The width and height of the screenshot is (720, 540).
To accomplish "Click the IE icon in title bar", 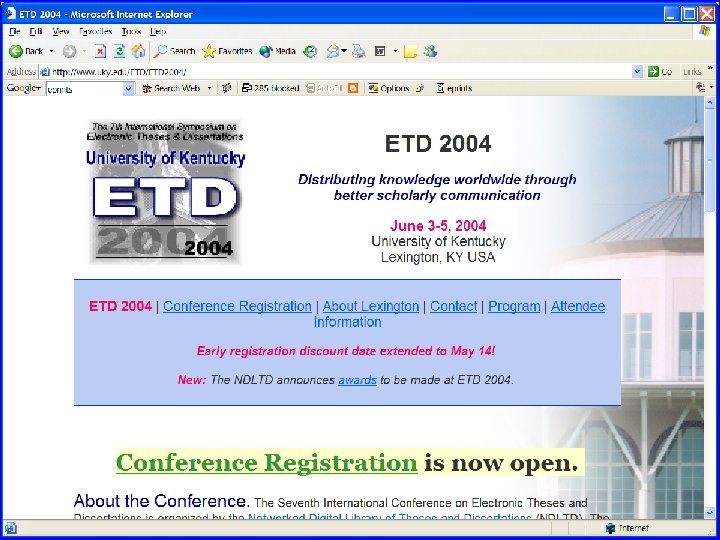I will 10,14.
